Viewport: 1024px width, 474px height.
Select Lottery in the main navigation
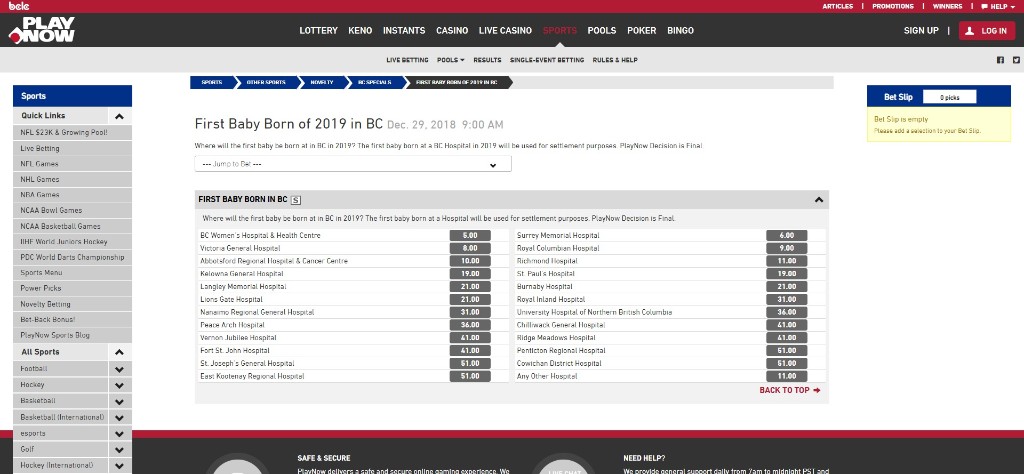point(318,31)
